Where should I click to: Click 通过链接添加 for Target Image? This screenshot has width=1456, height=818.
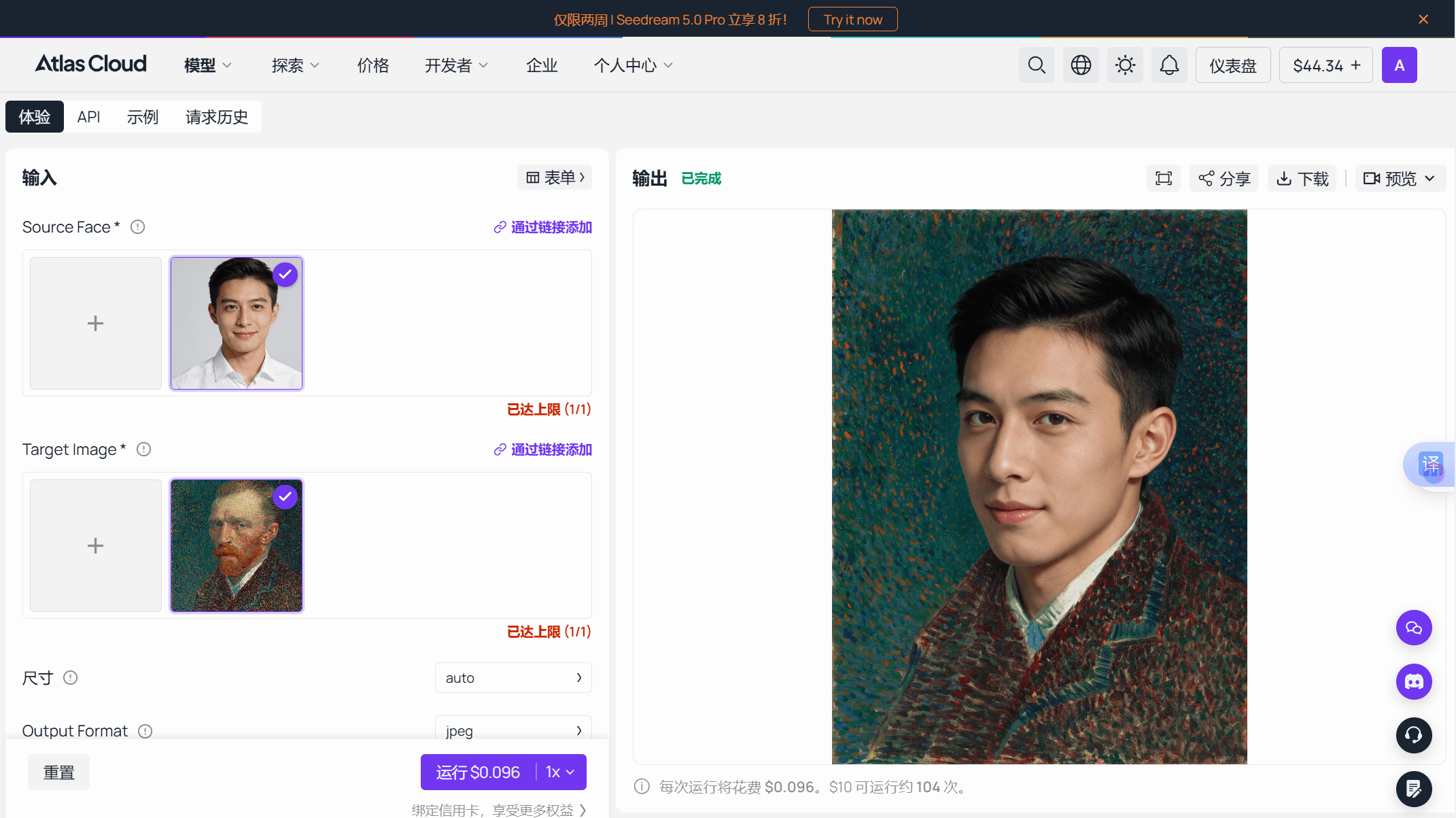pos(543,449)
